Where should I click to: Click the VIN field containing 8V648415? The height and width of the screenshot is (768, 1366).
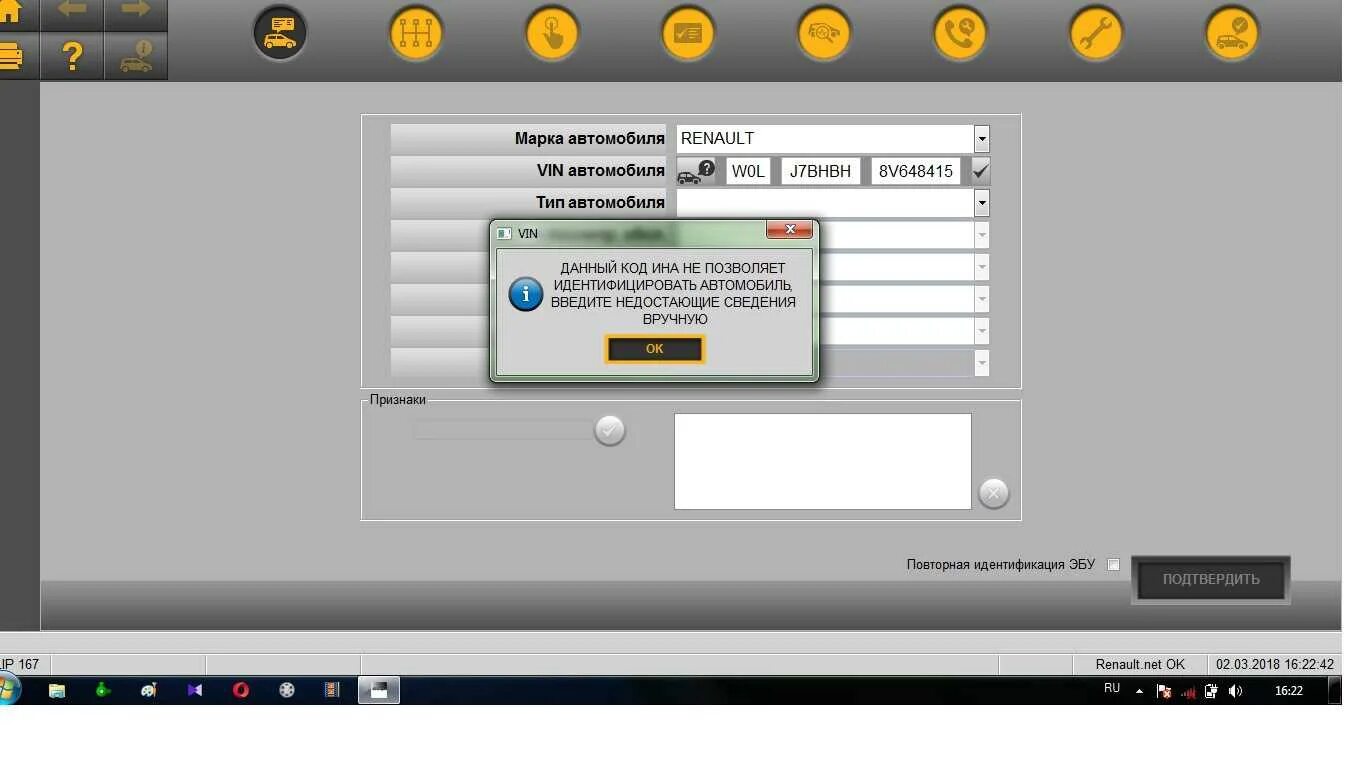[916, 171]
